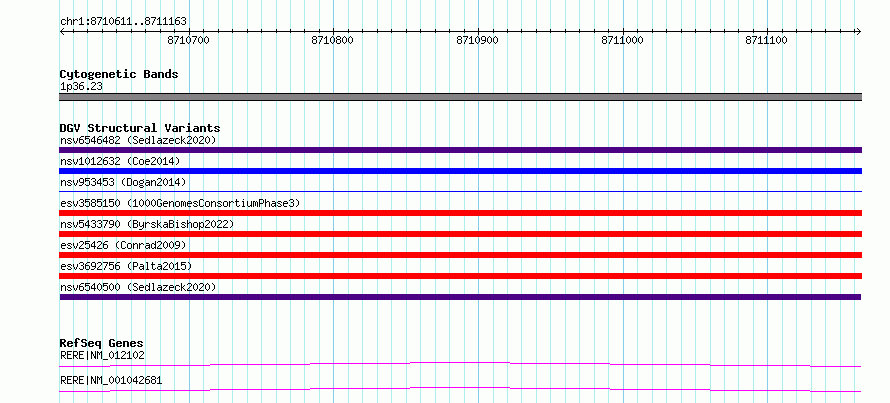
Task: Click the 8710800 ruler position label
Action: [333, 41]
